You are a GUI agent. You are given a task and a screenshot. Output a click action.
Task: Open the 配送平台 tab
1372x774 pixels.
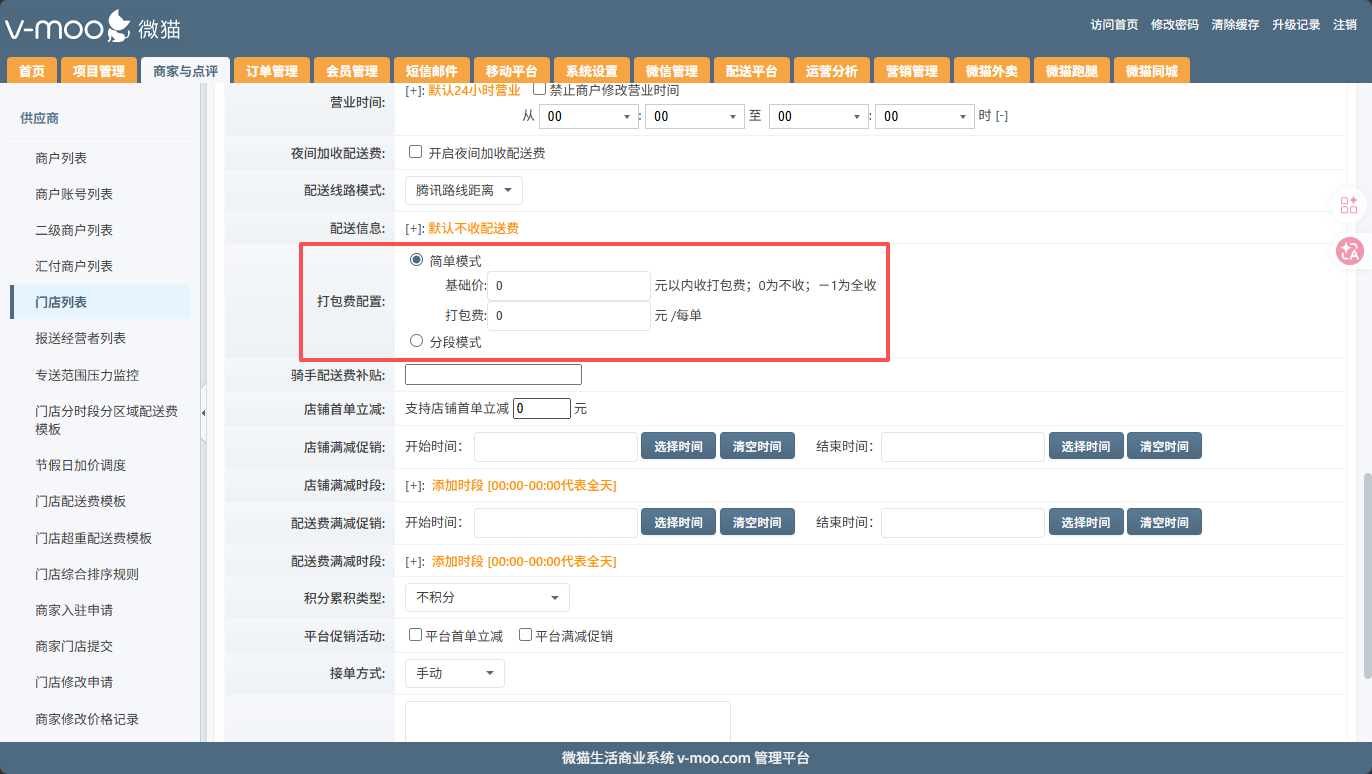pos(751,71)
